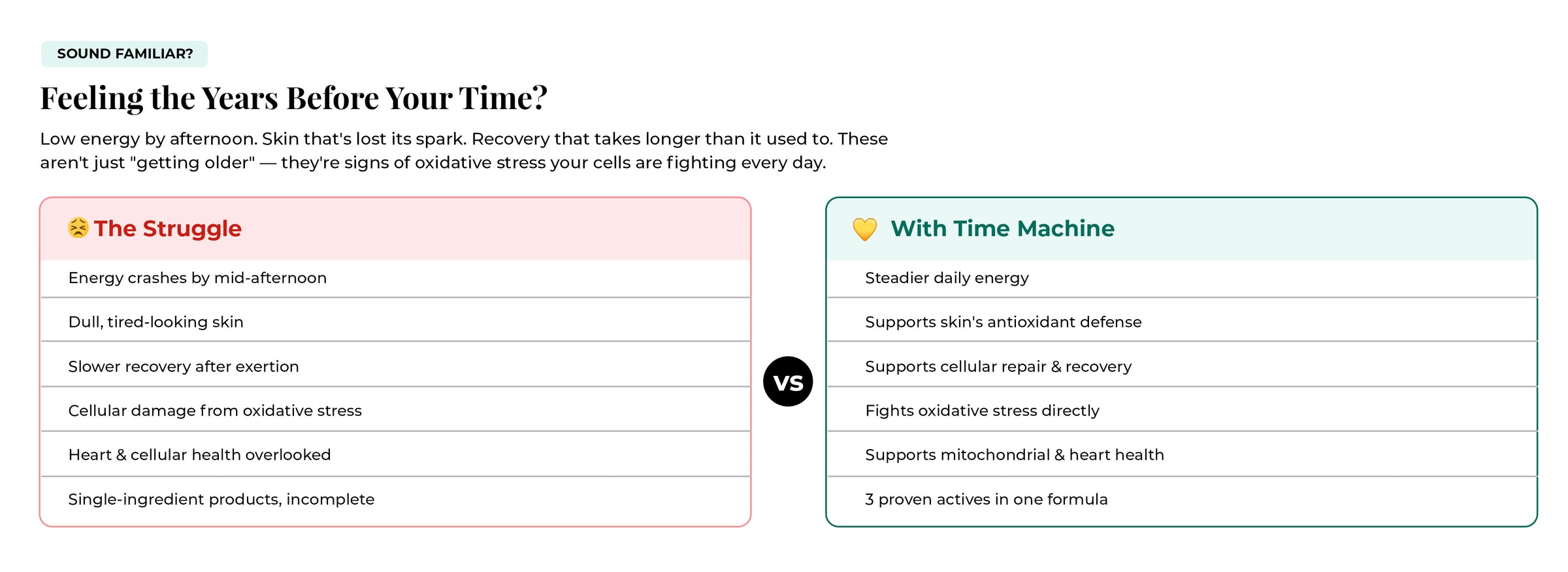Click the frustrated face emoji icon
This screenshot has width=1568, height=572.
78,227
